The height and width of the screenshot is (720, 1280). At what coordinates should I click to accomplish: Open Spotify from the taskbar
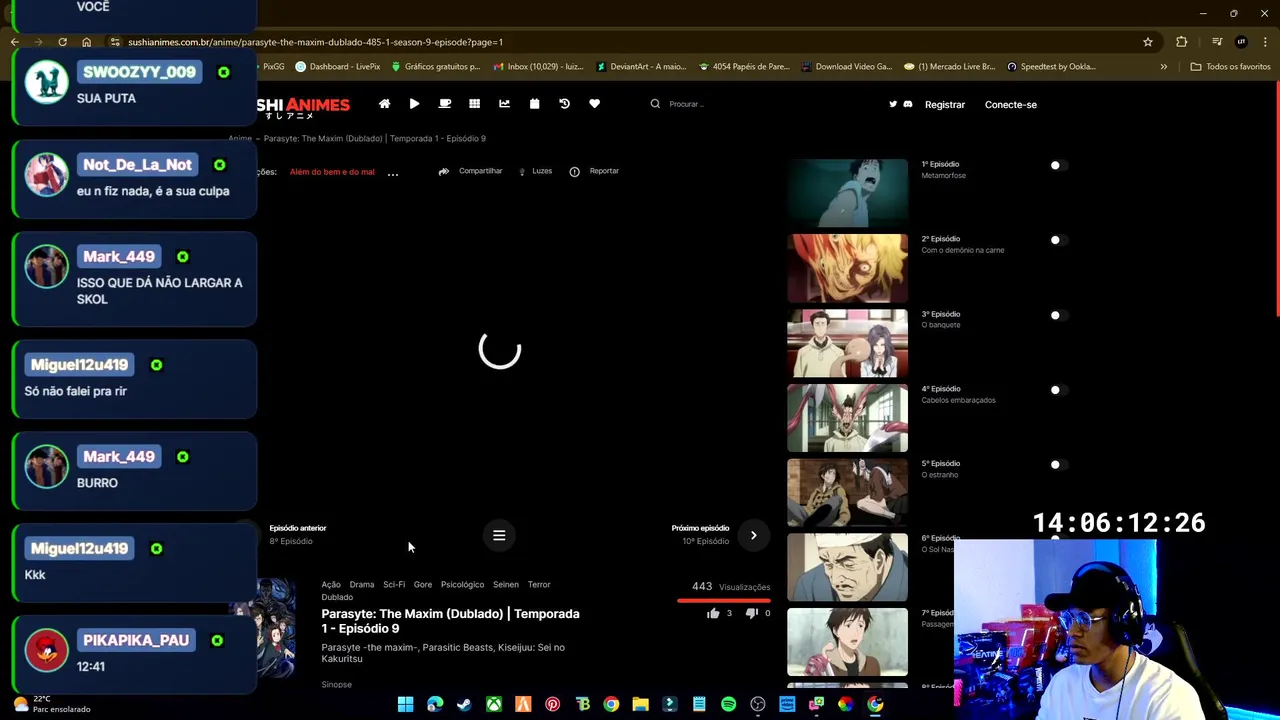pos(728,704)
